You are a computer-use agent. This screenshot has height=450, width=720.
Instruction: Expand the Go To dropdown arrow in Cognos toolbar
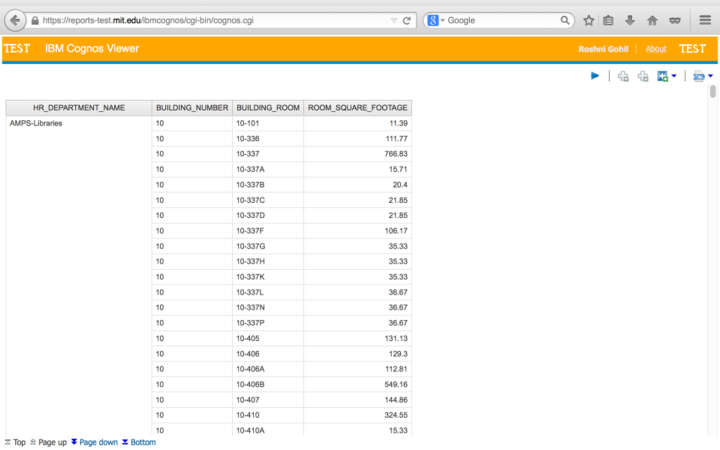(674, 76)
